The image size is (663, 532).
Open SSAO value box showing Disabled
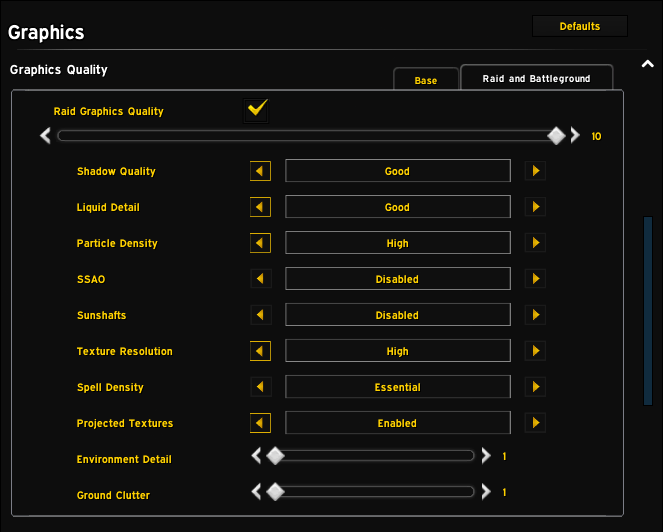(x=398, y=279)
